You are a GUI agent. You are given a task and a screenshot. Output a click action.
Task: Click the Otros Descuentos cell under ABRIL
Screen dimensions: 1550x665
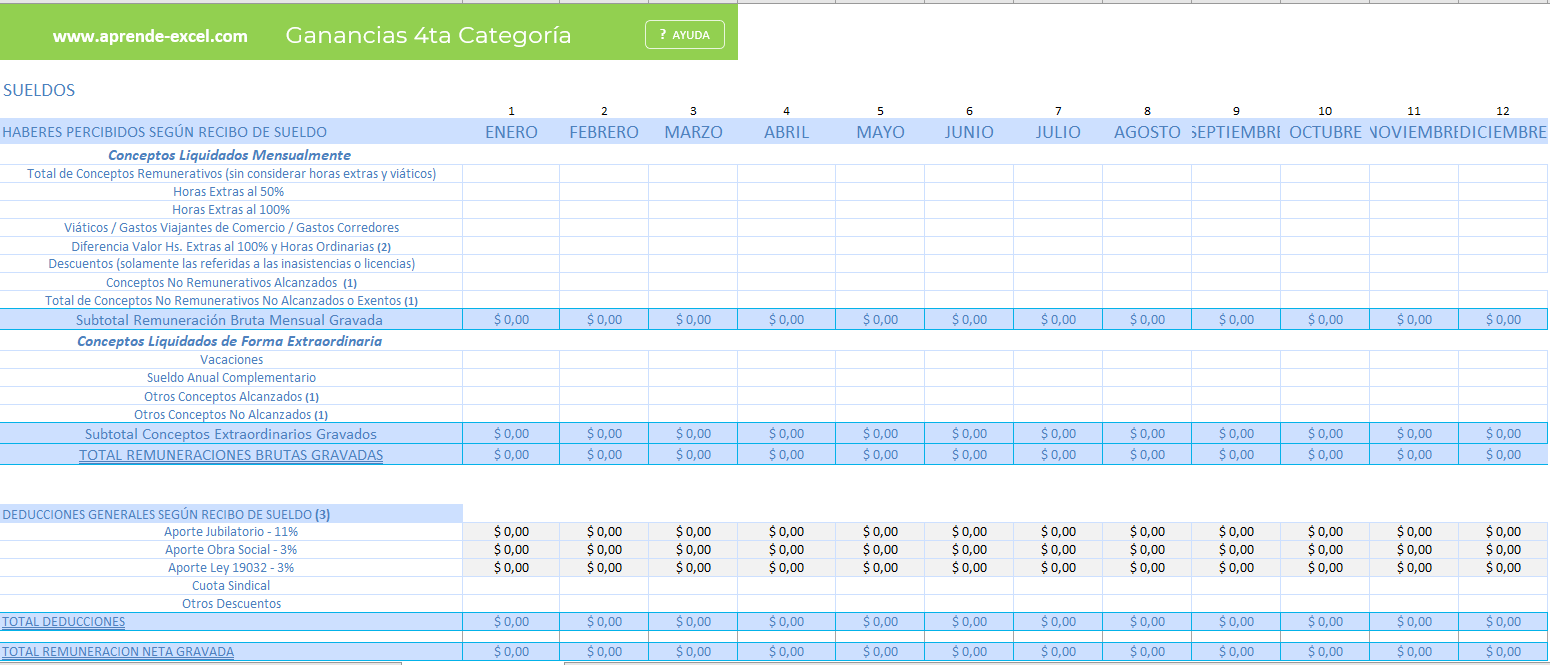786,604
